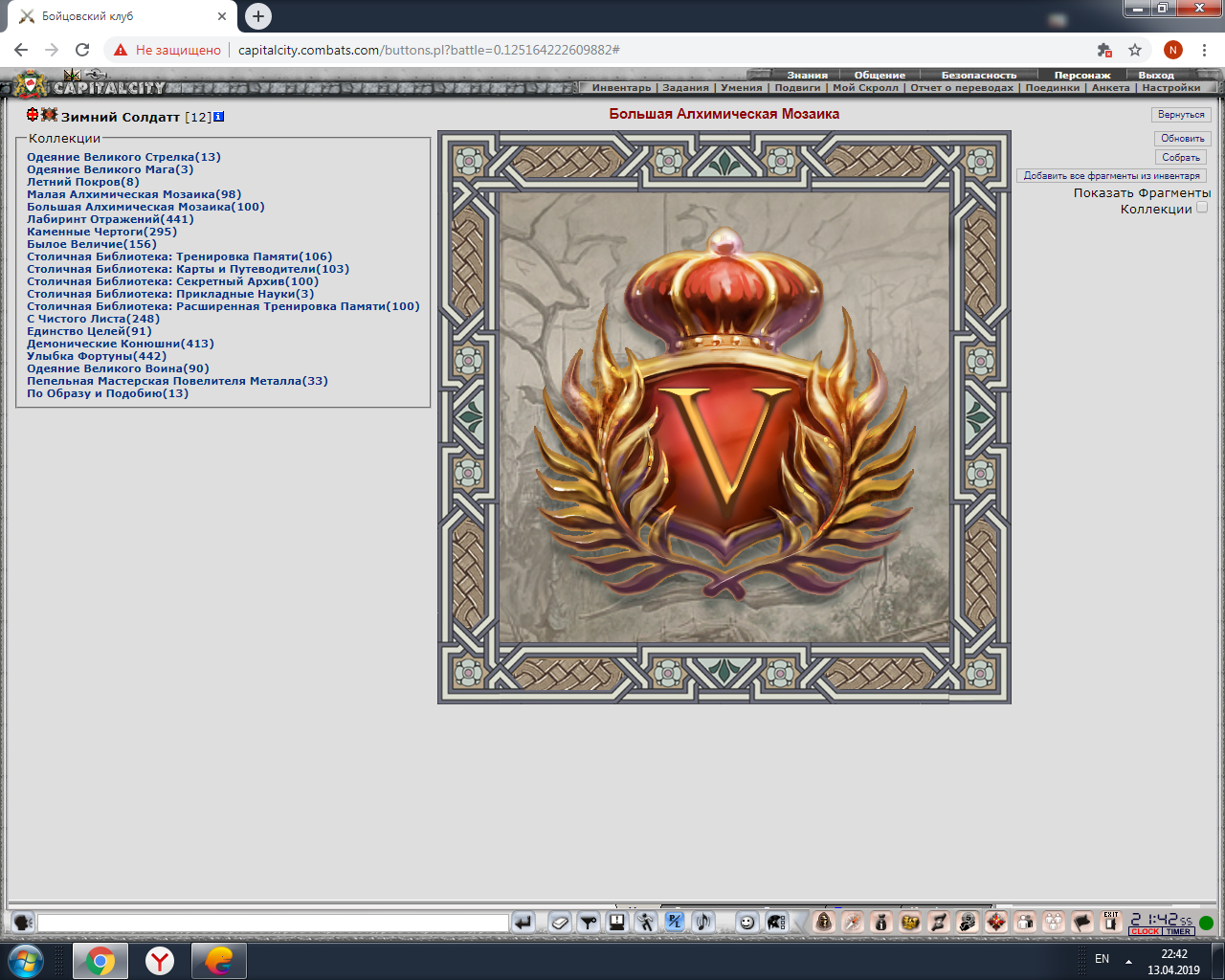The image size is (1225, 980).
Task: Click the Yandex browser taskbar icon
Action: point(160,960)
